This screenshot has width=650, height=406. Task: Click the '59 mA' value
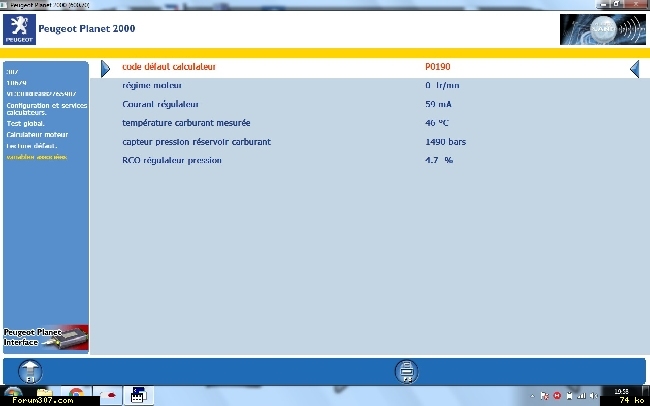(x=438, y=104)
